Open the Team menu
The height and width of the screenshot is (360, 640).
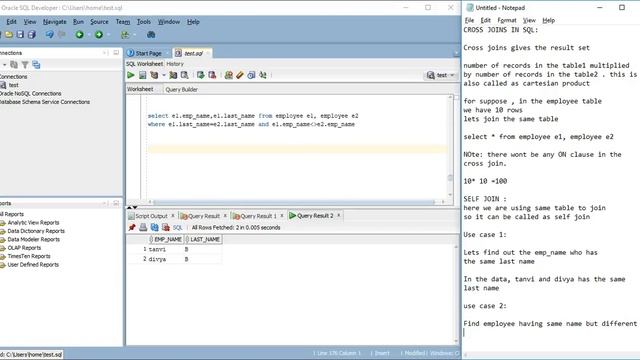pyautogui.click(x=122, y=22)
